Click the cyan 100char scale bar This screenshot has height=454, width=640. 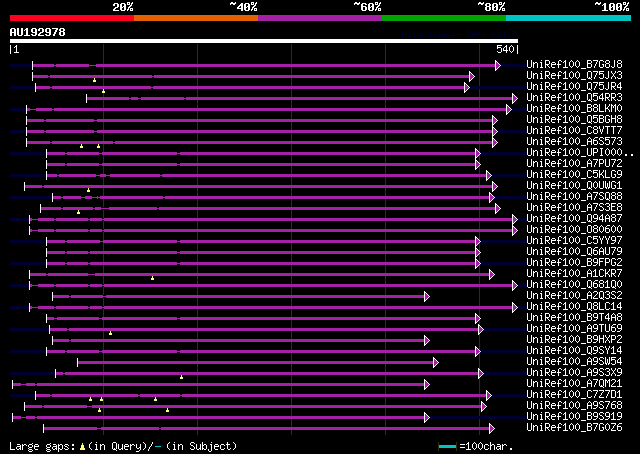pyautogui.click(x=447, y=447)
